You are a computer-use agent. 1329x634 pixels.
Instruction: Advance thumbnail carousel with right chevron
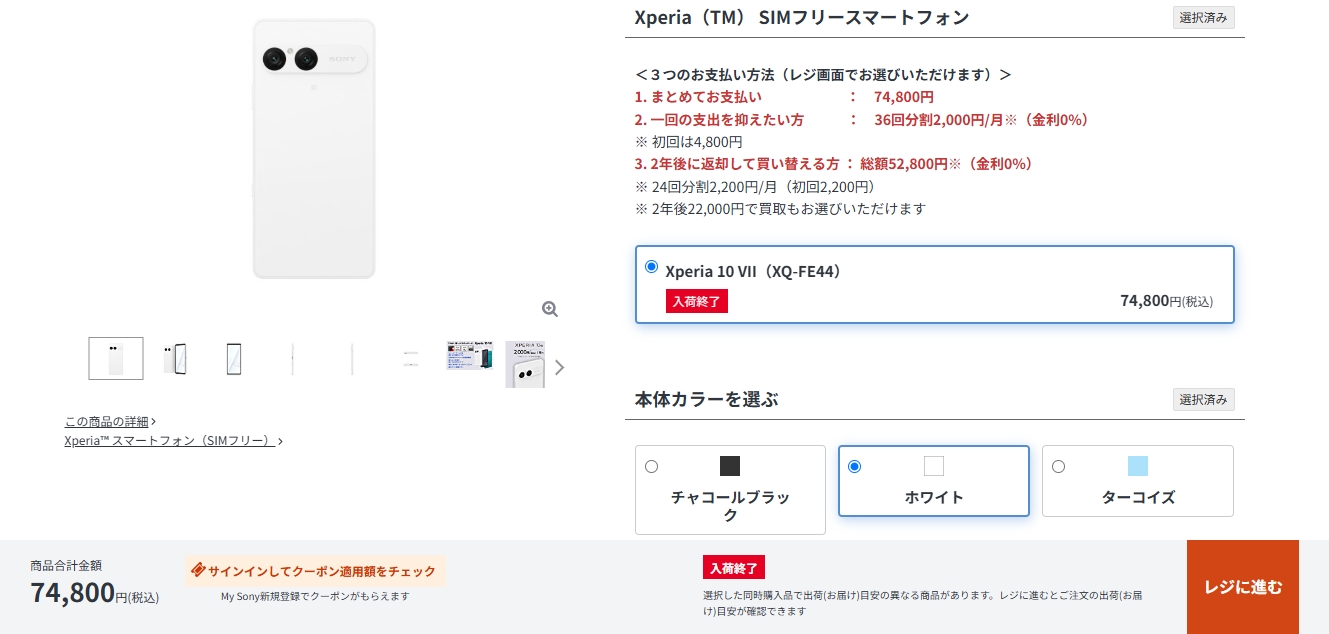(x=559, y=367)
